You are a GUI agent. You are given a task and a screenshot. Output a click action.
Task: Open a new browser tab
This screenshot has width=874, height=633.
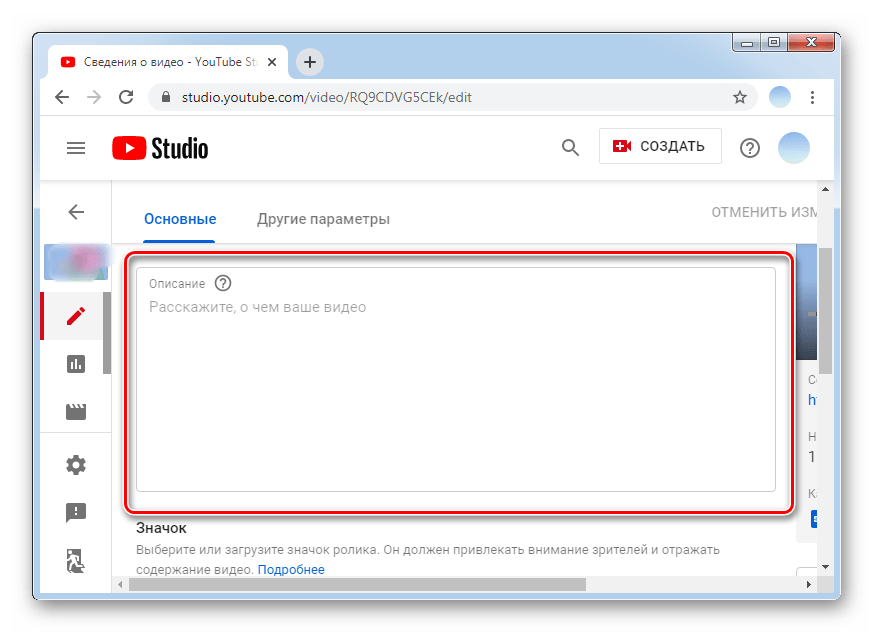(x=310, y=62)
